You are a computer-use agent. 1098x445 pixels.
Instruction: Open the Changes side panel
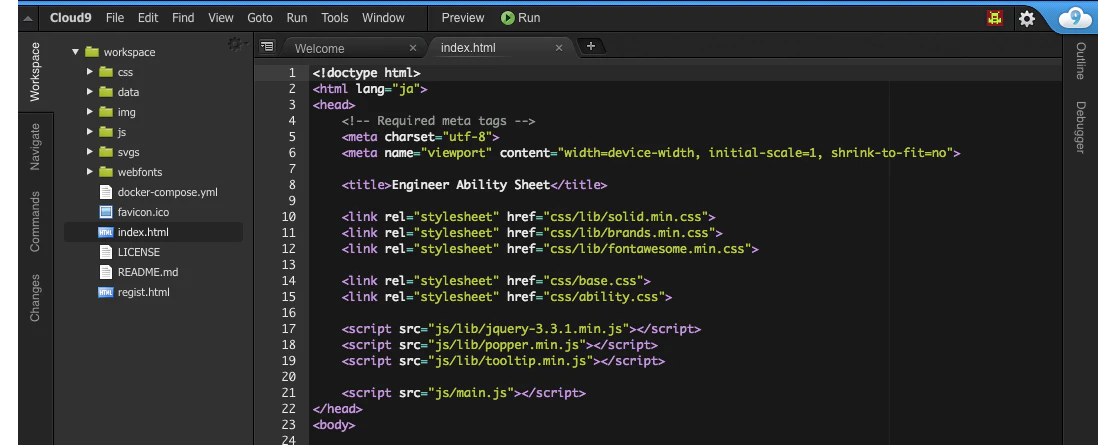(35, 298)
